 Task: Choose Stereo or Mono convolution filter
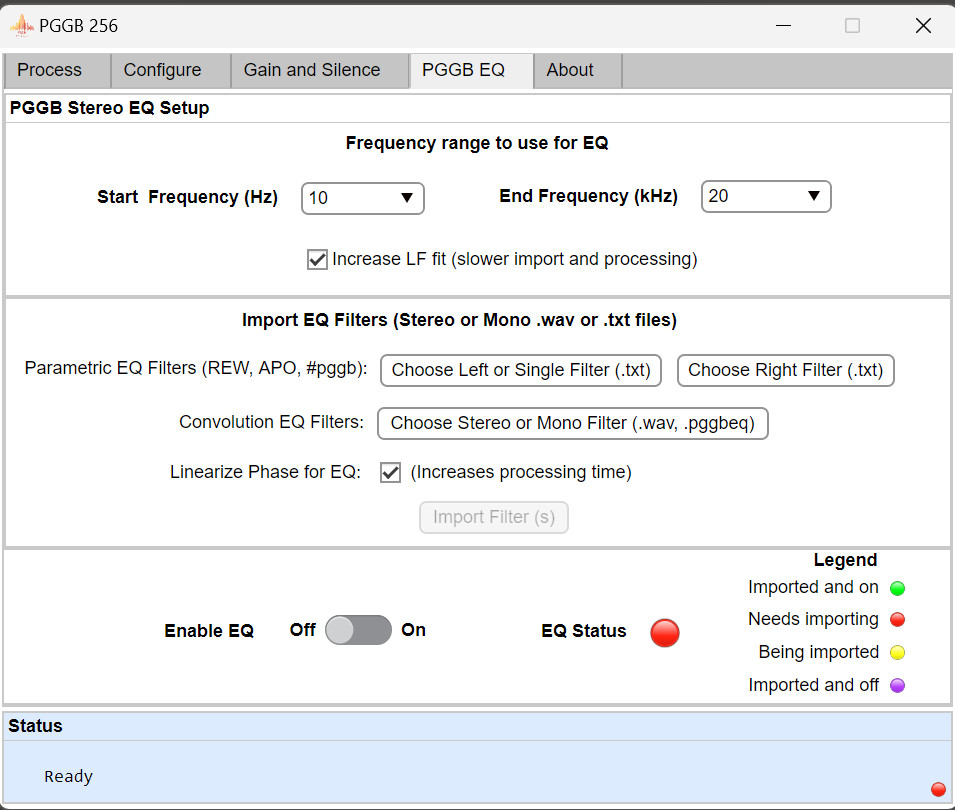572,423
